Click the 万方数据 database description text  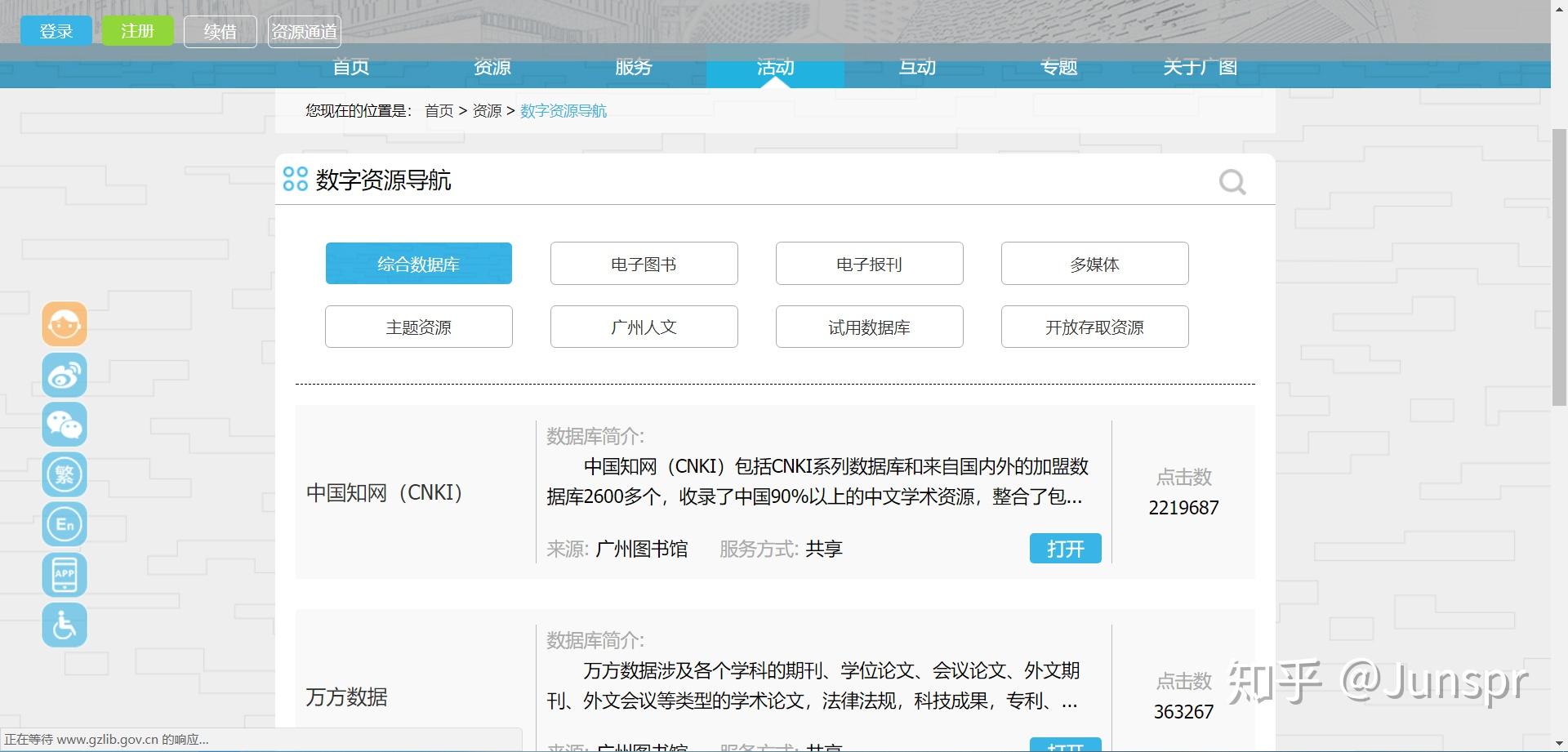(813, 686)
